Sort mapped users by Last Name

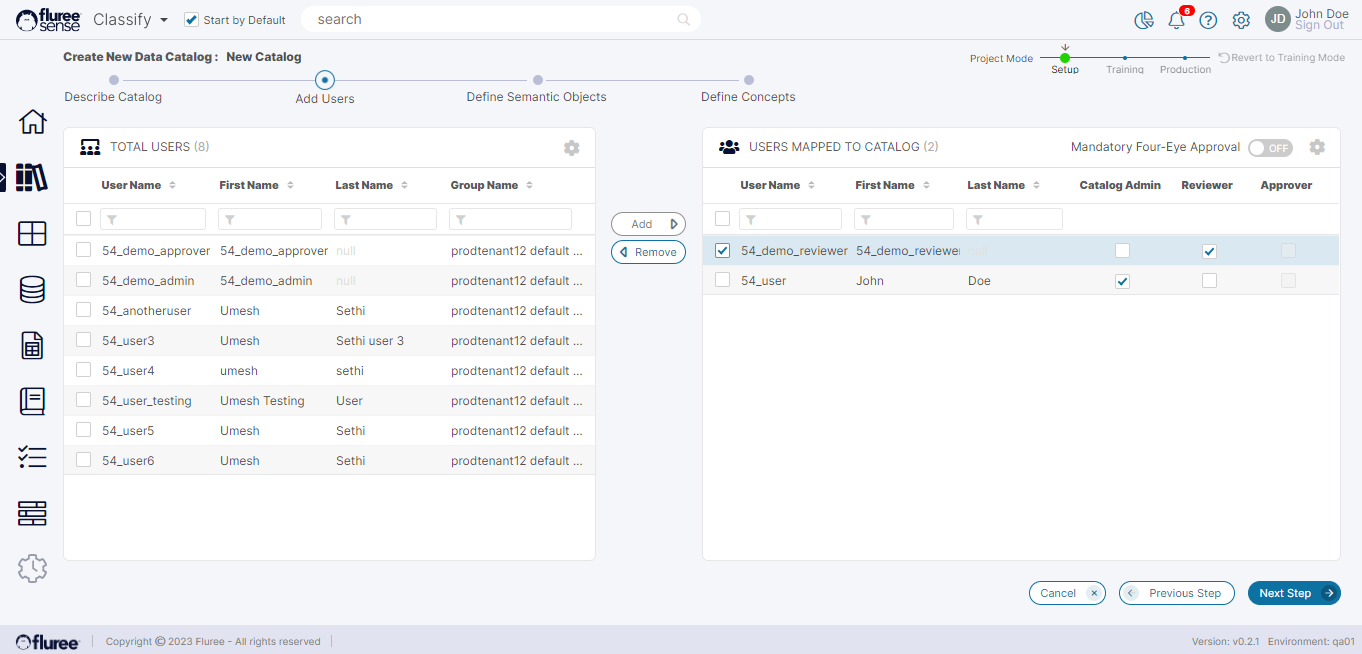(1036, 185)
